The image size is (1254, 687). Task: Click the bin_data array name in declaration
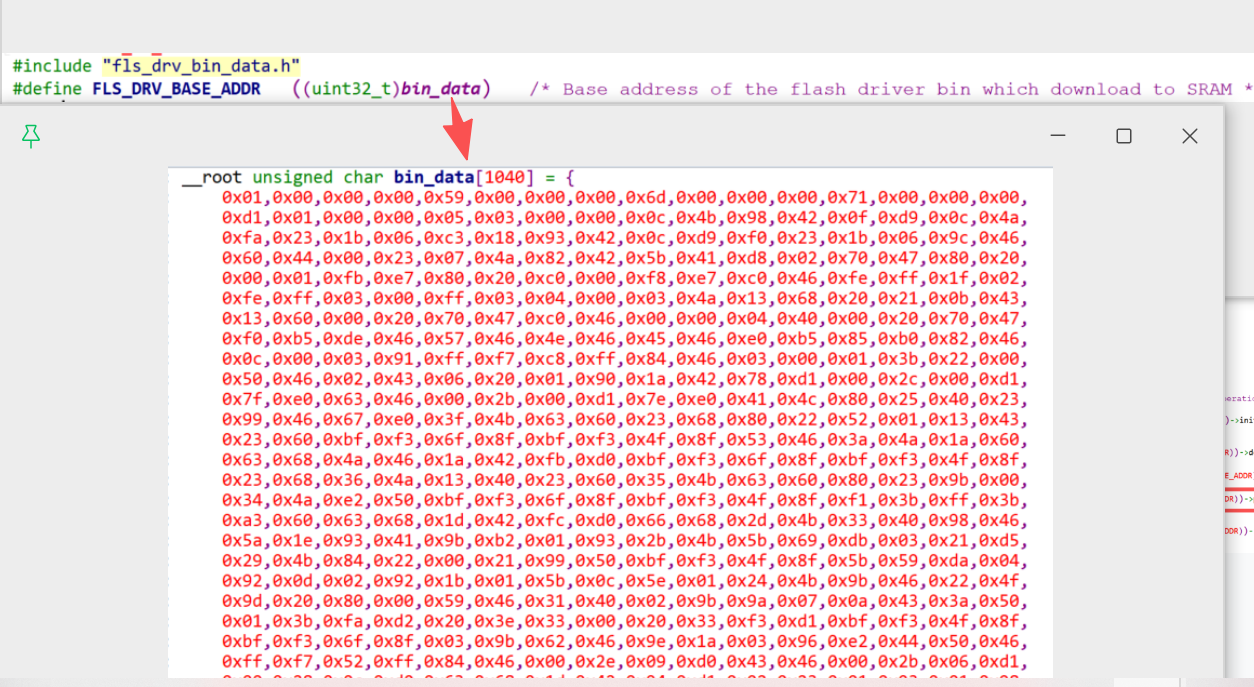[433, 178]
